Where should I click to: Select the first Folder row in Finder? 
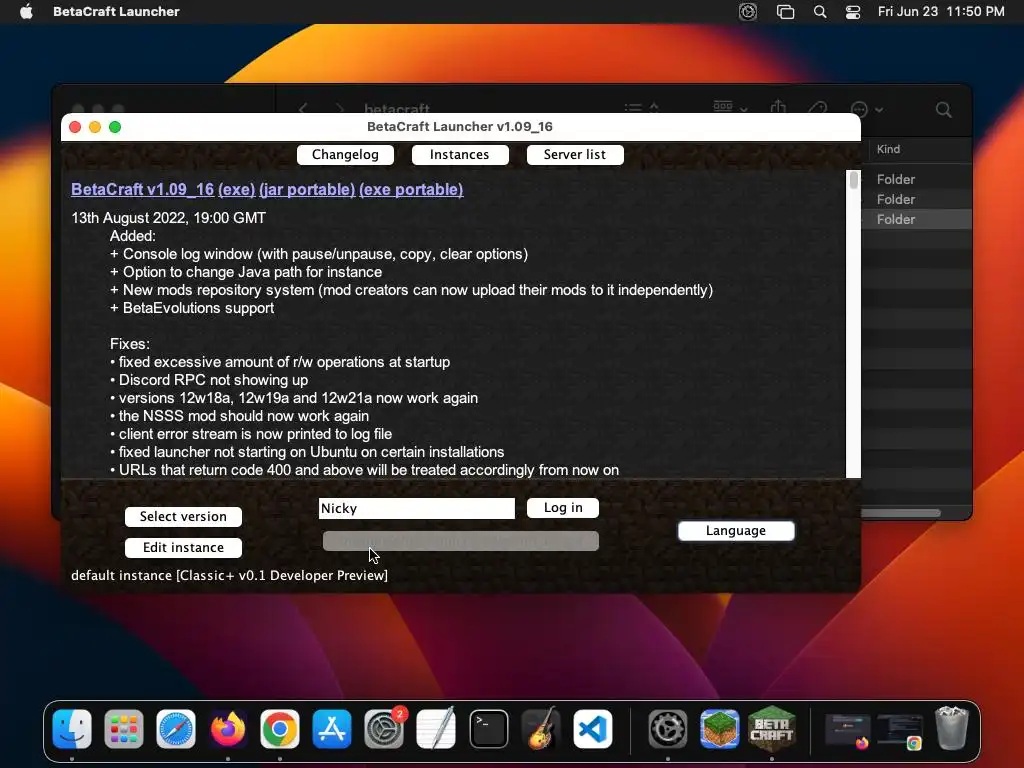(x=917, y=179)
